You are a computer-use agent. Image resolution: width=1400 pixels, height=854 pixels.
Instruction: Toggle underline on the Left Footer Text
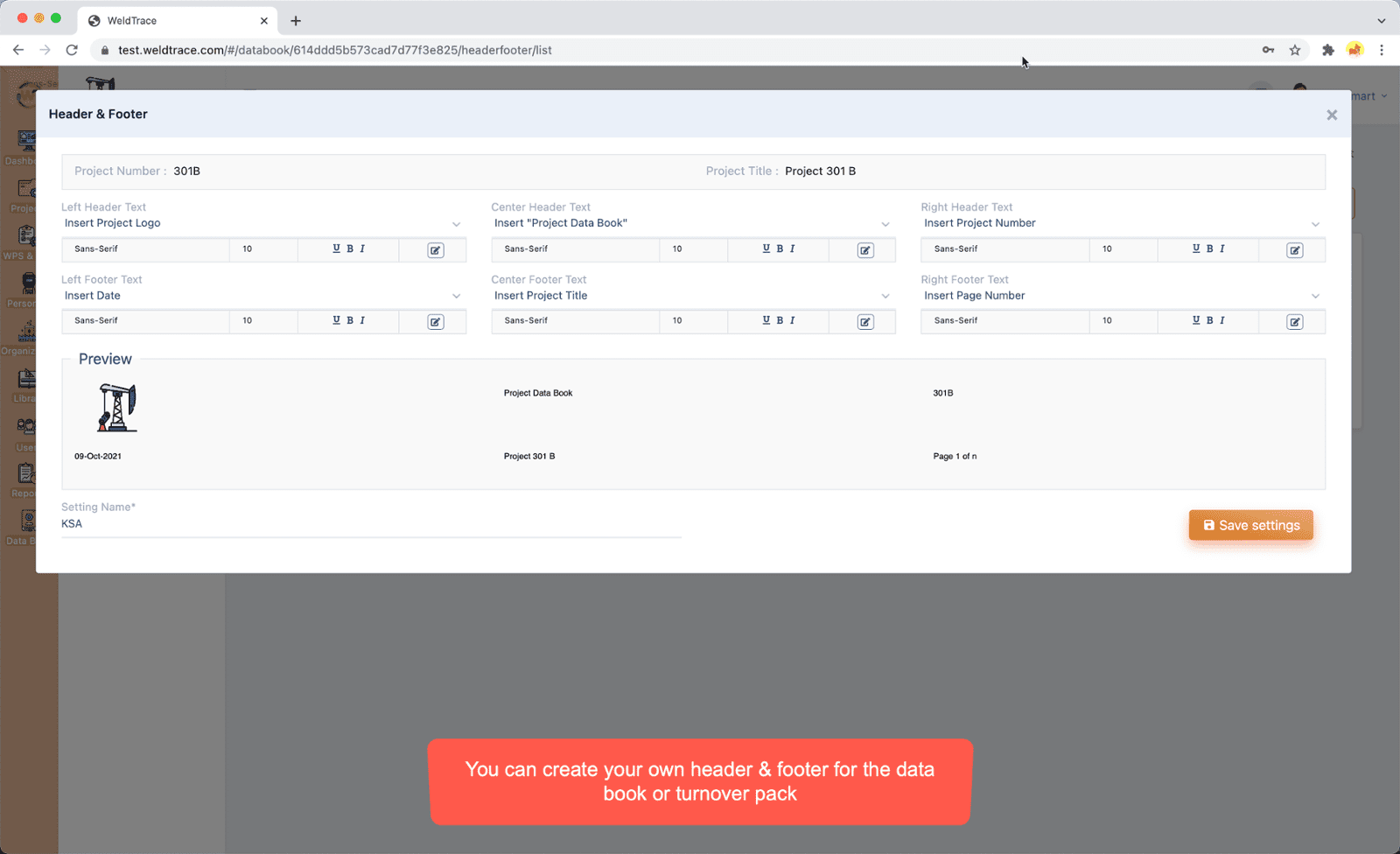pyautogui.click(x=335, y=320)
